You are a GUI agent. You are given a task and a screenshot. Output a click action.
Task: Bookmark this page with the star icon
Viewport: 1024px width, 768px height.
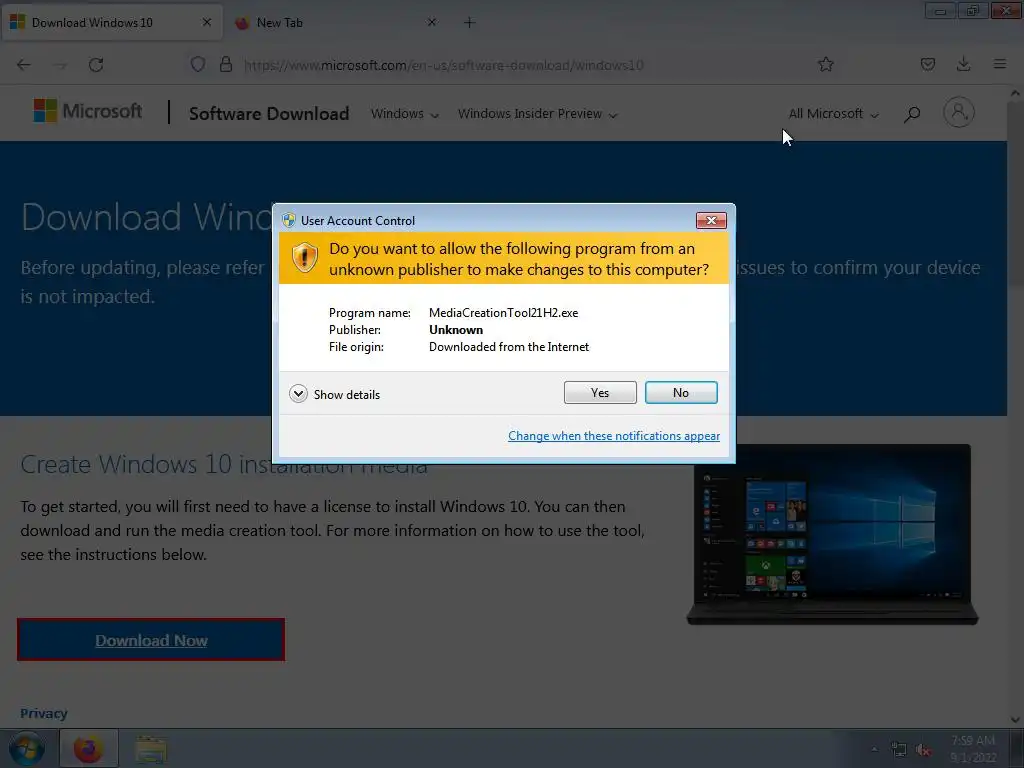point(825,64)
